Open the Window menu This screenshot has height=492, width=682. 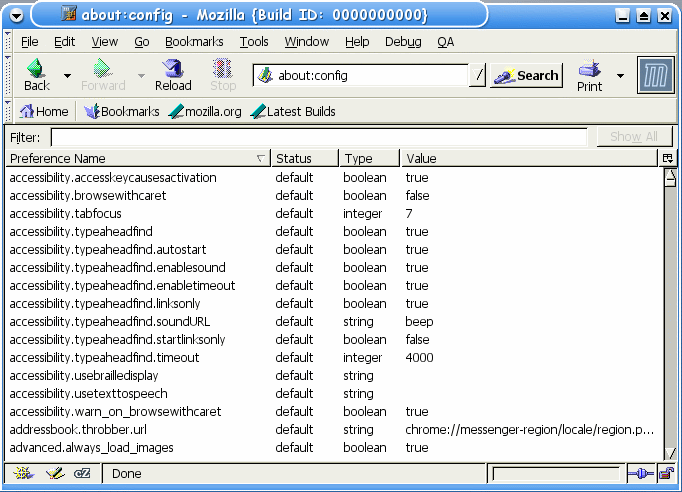(x=307, y=42)
